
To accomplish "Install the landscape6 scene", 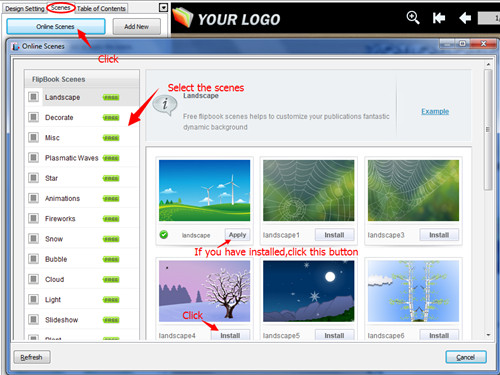I will pos(439,335).
